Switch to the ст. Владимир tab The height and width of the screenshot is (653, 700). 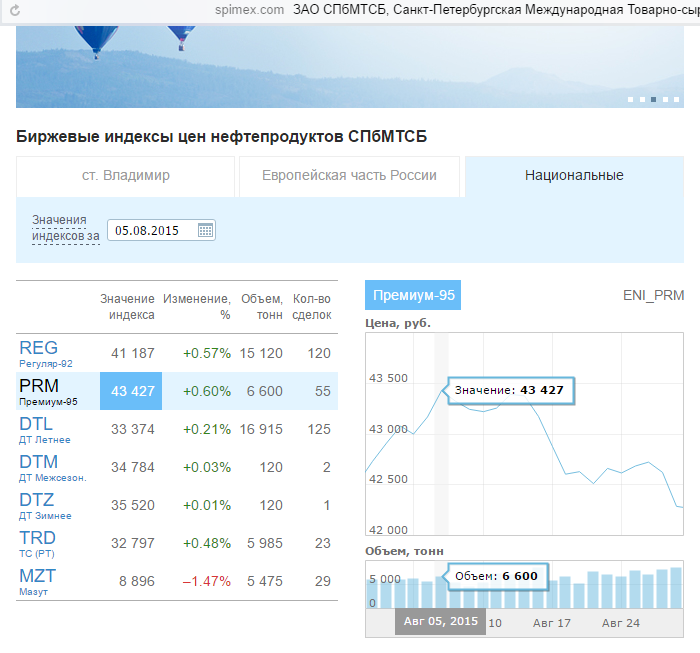(x=126, y=176)
